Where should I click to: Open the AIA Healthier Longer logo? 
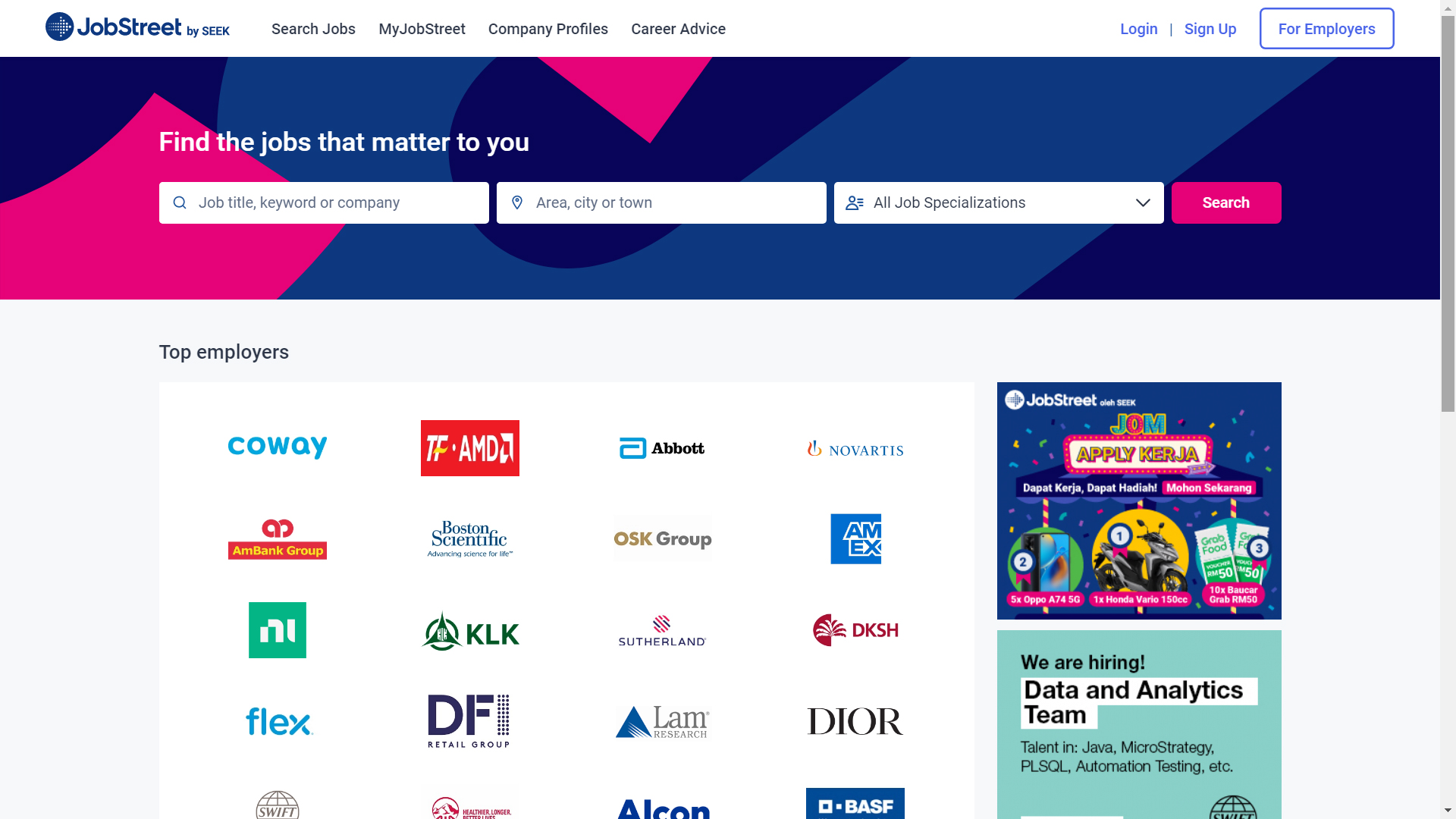[x=470, y=808]
